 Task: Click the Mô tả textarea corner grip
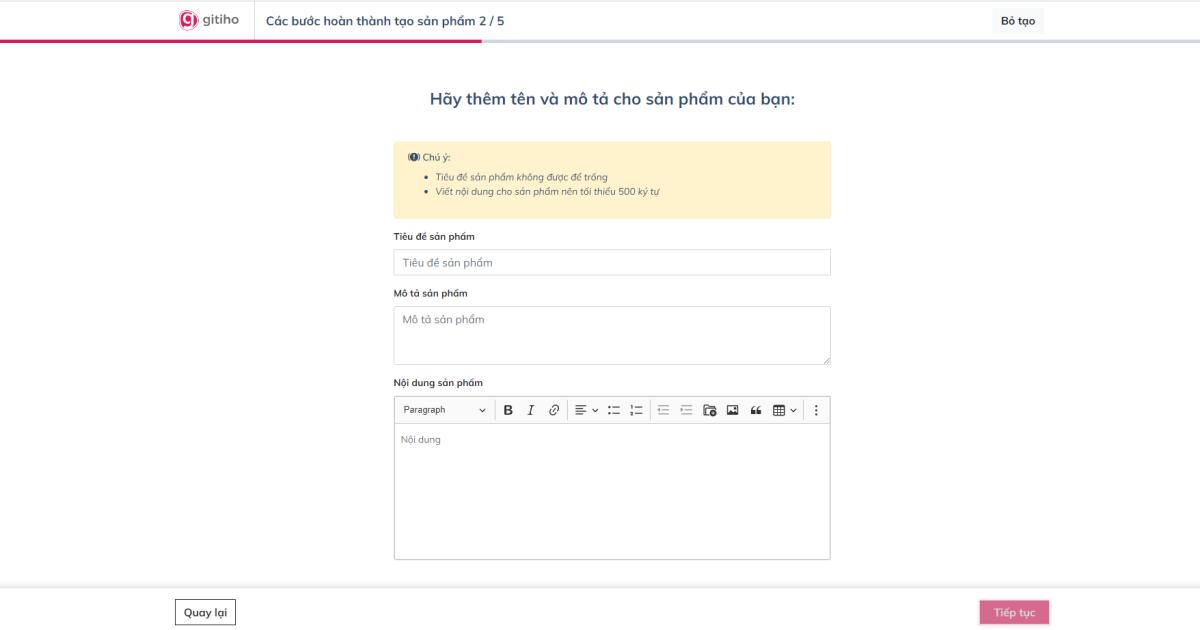tap(825, 359)
